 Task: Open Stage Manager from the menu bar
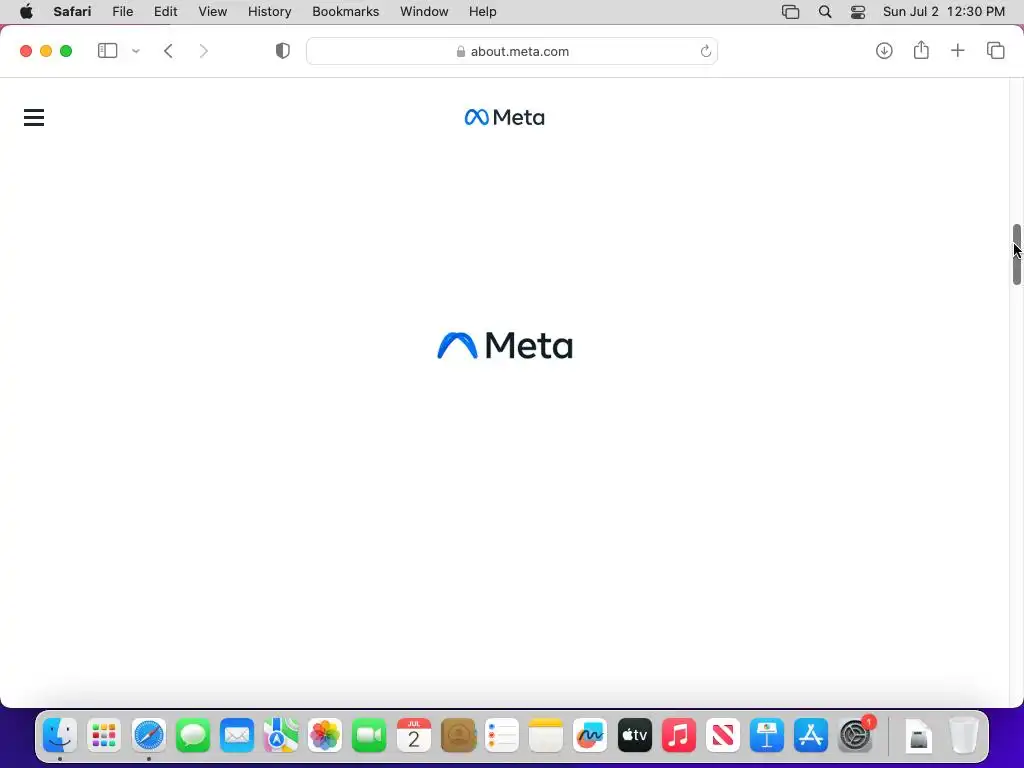click(790, 12)
